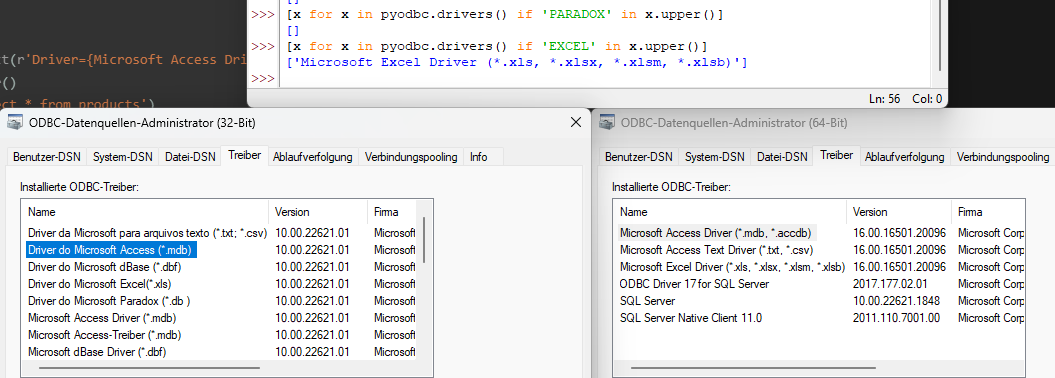This screenshot has height=378, width=1055.
Task: Click the 64-Bit ODBC administrator window icon
Action: [x=607, y=123]
